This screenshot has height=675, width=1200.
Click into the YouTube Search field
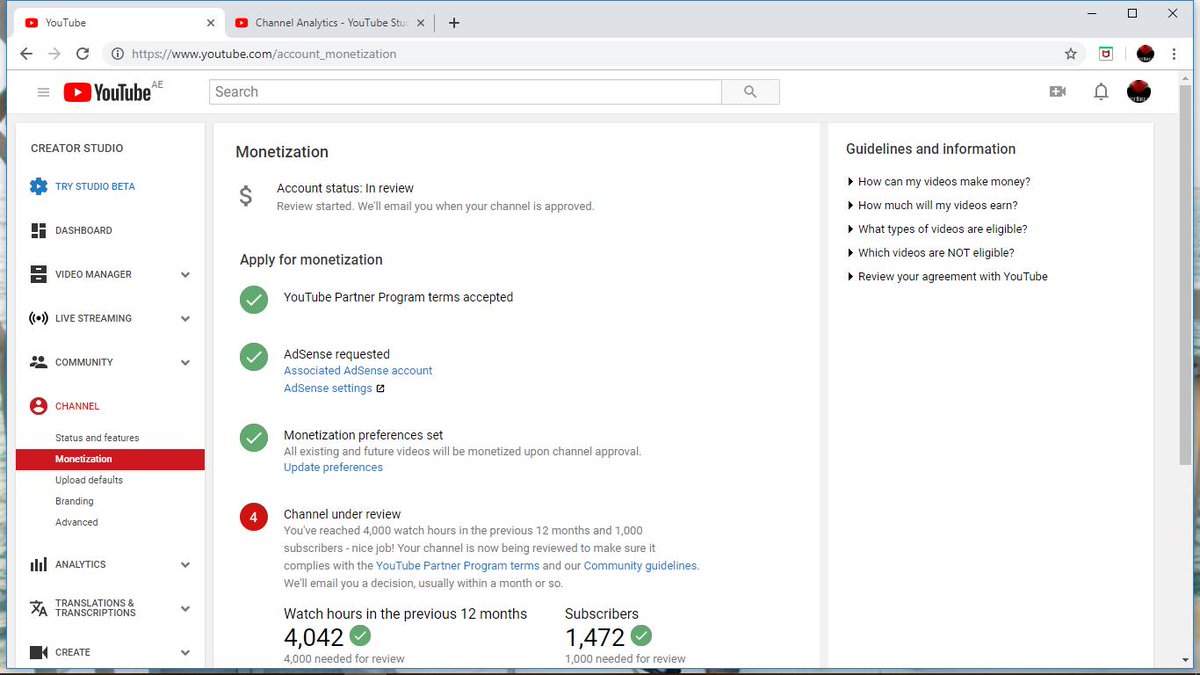(x=465, y=92)
